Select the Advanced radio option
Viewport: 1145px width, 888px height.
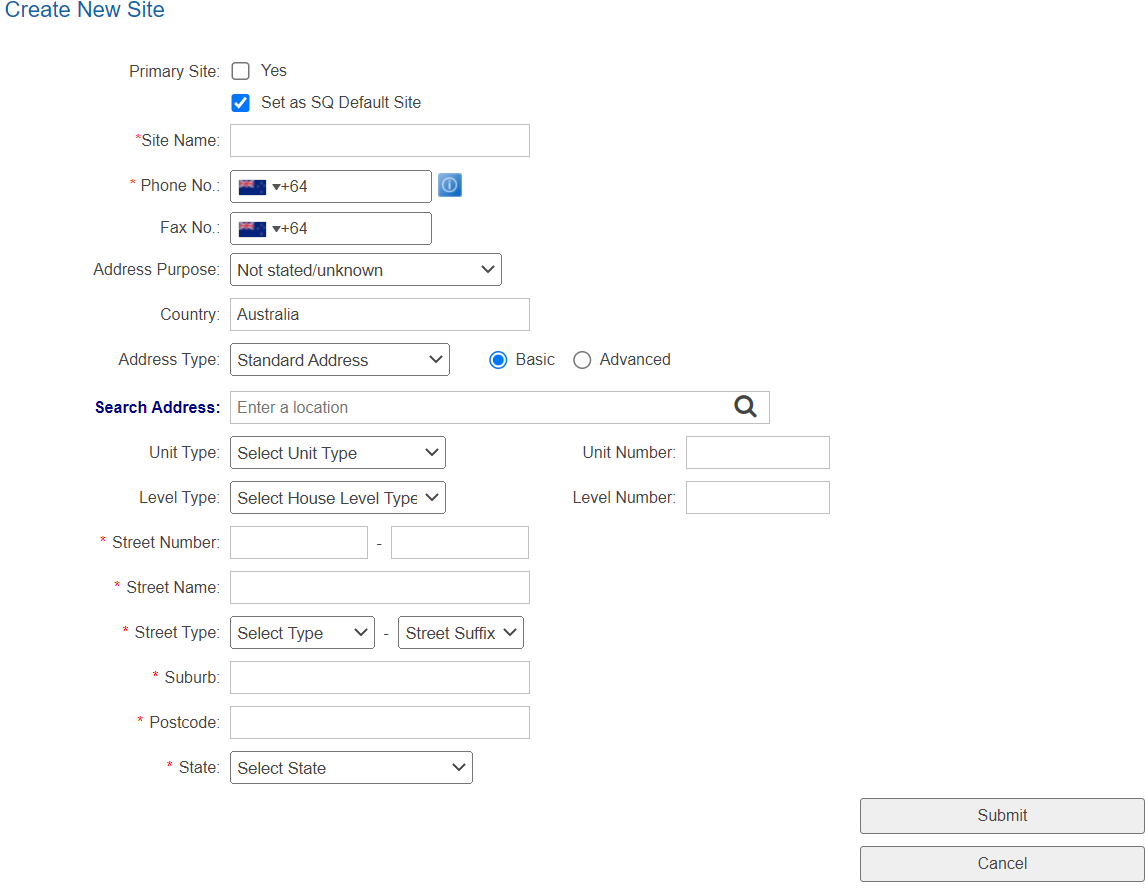pyautogui.click(x=582, y=360)
